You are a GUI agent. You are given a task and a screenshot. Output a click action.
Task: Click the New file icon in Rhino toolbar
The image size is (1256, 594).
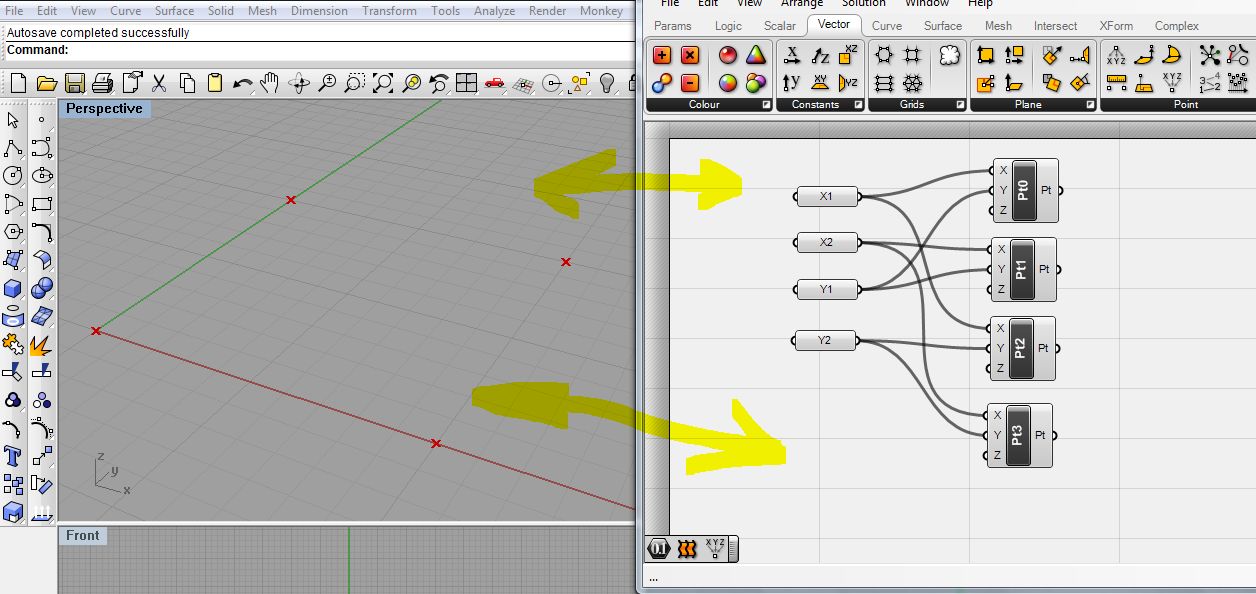[x=17, y=83]
